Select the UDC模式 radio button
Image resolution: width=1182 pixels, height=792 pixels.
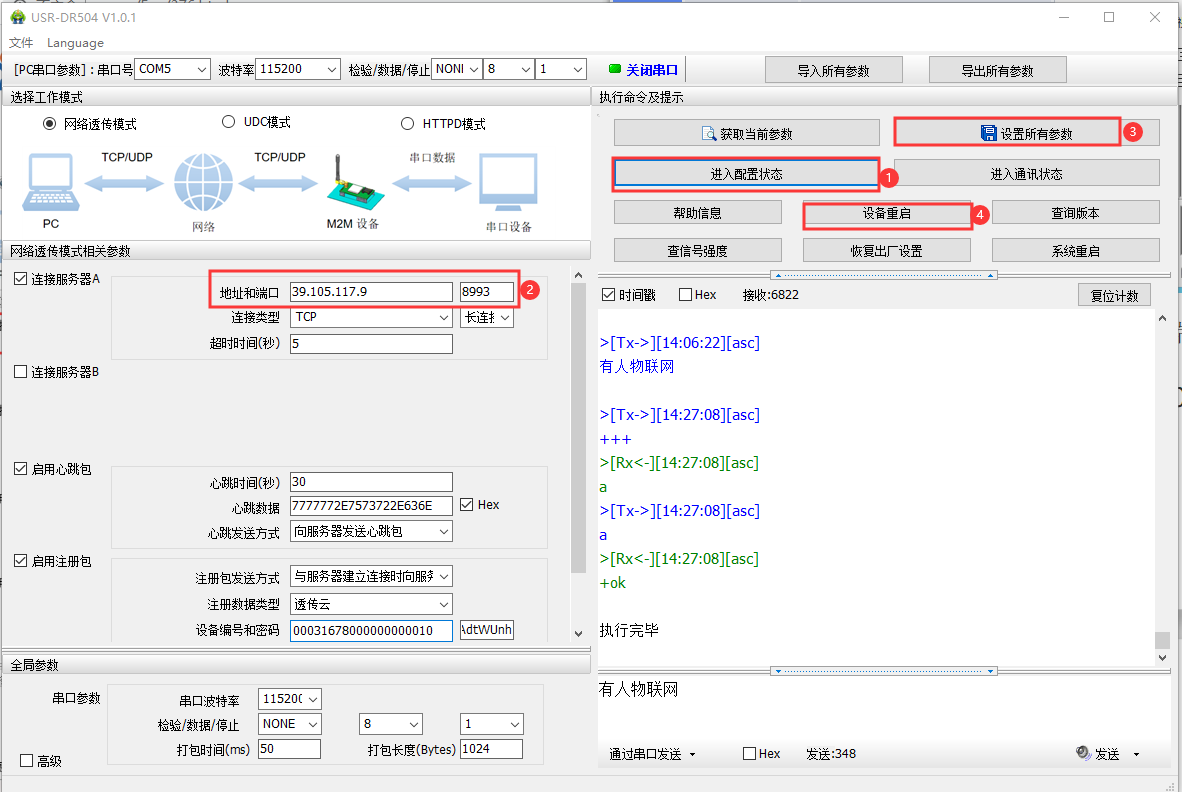point(227,123)
